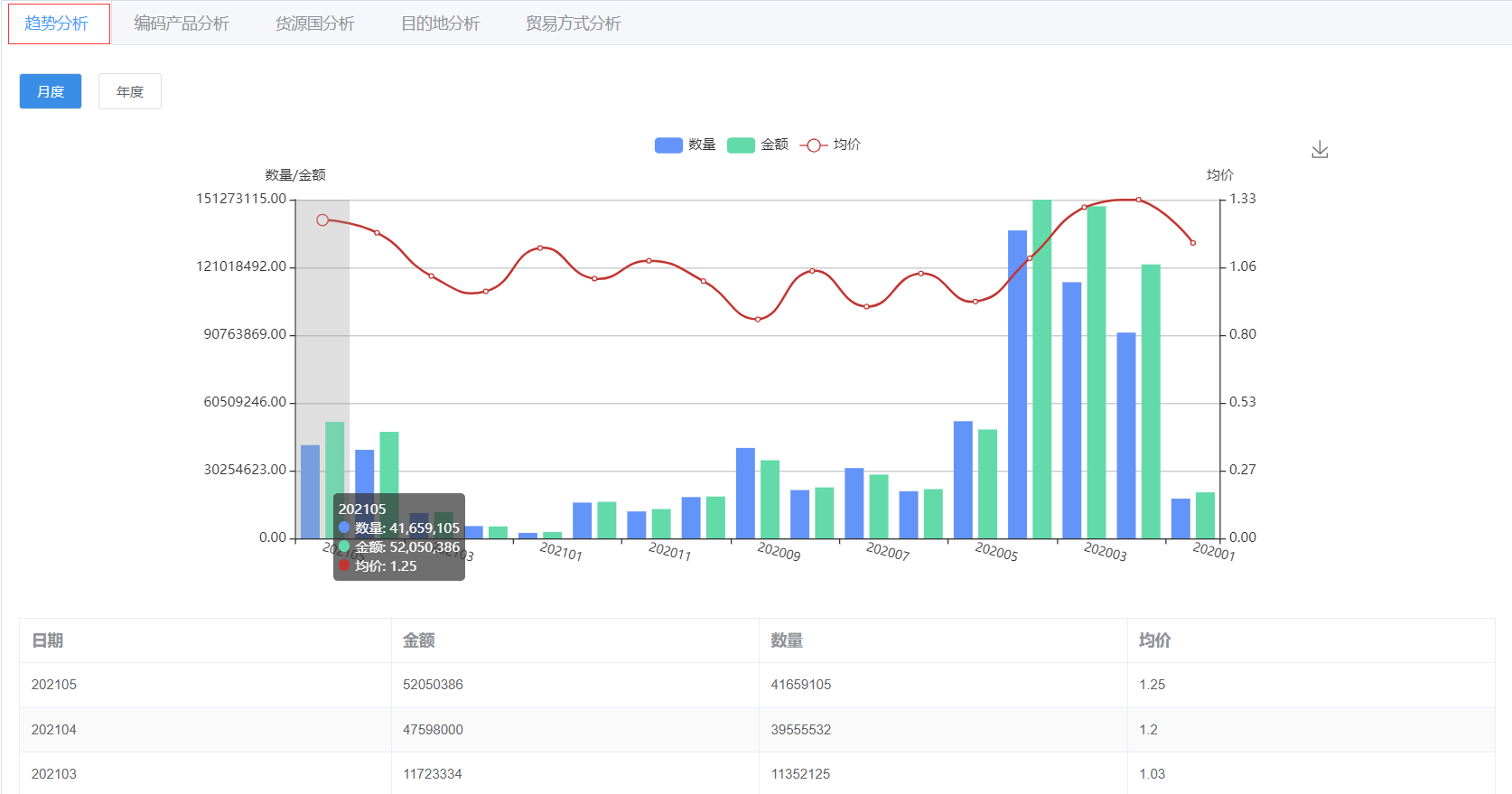Switch to the 货源国分析 tab

315,23
